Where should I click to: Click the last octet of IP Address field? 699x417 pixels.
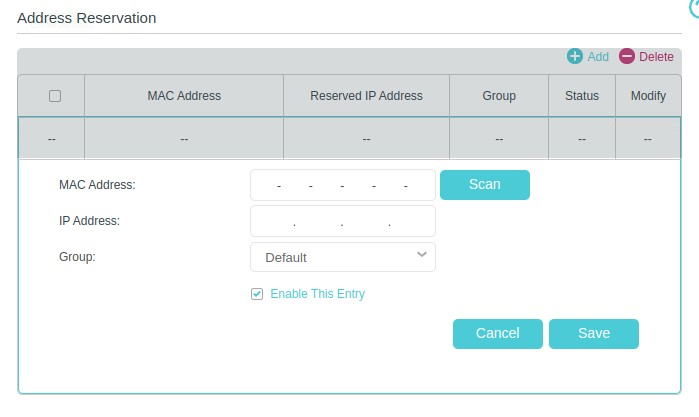(412, 221)
